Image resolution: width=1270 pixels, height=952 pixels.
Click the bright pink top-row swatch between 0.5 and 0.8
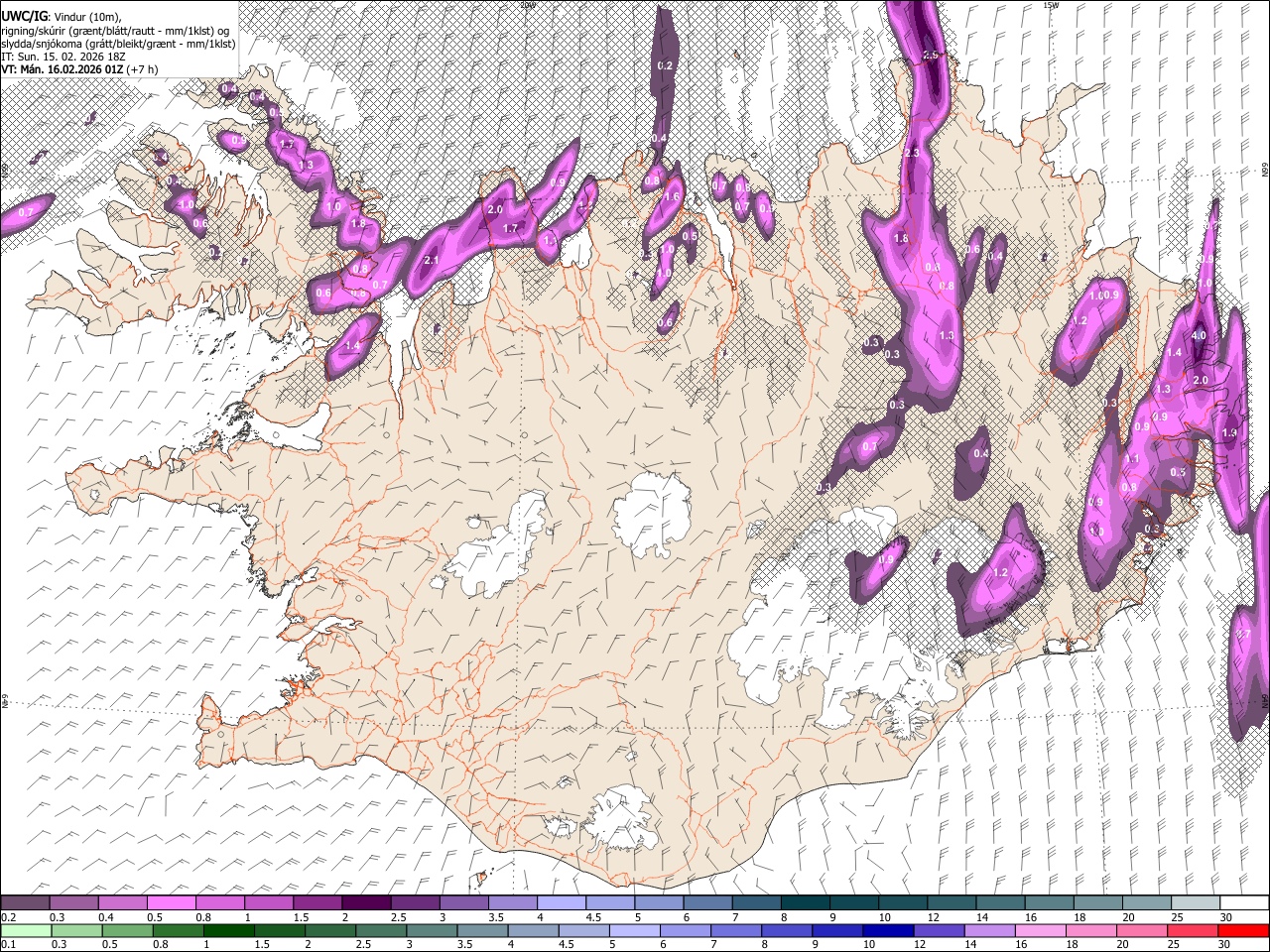click(x=171, y=903)
